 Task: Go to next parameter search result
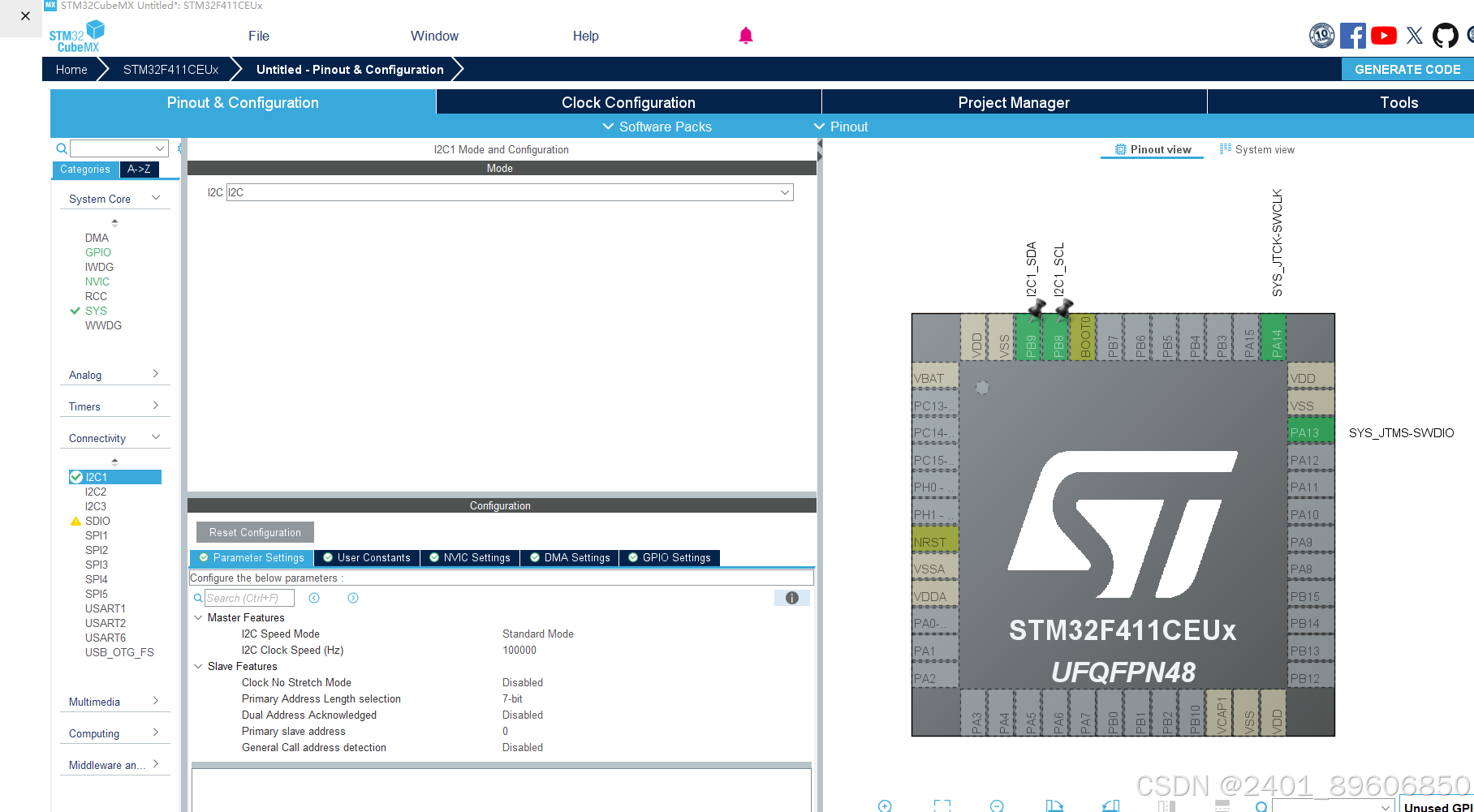(x=353, y=598)
